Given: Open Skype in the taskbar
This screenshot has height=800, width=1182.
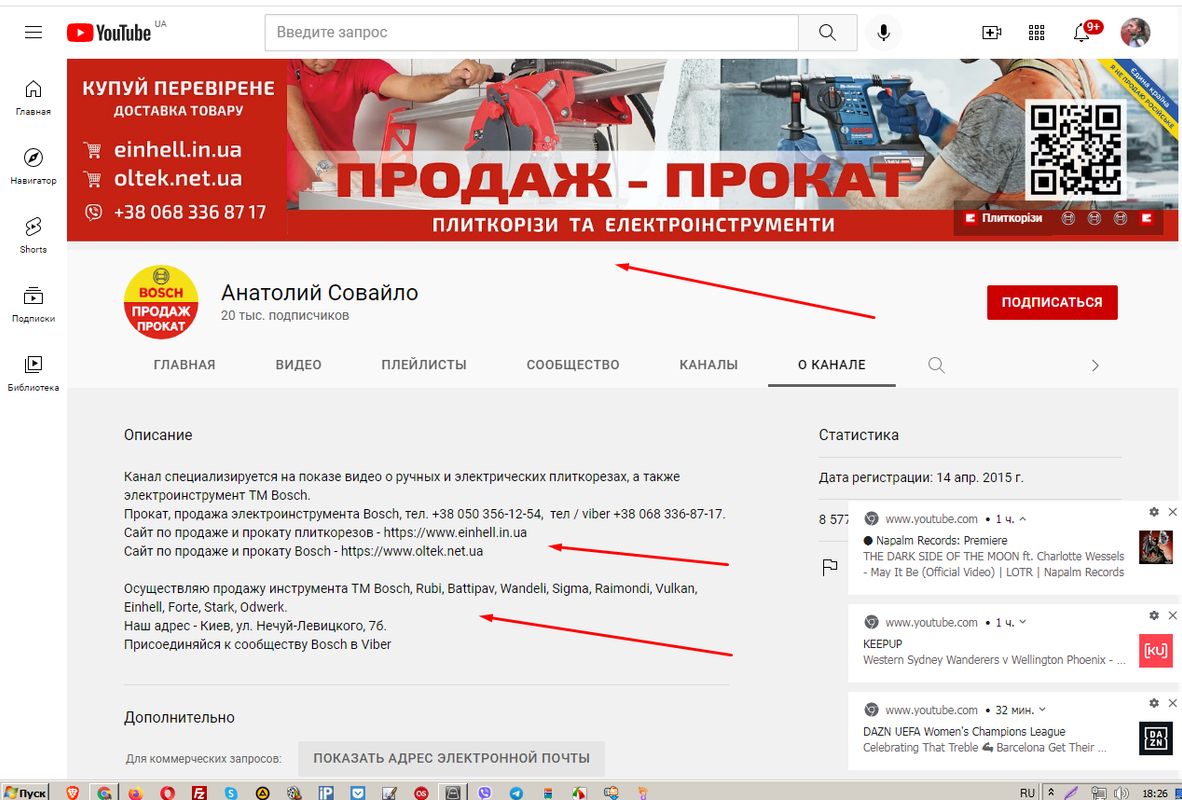Looking at the screenshot, I should coord(231,792).
